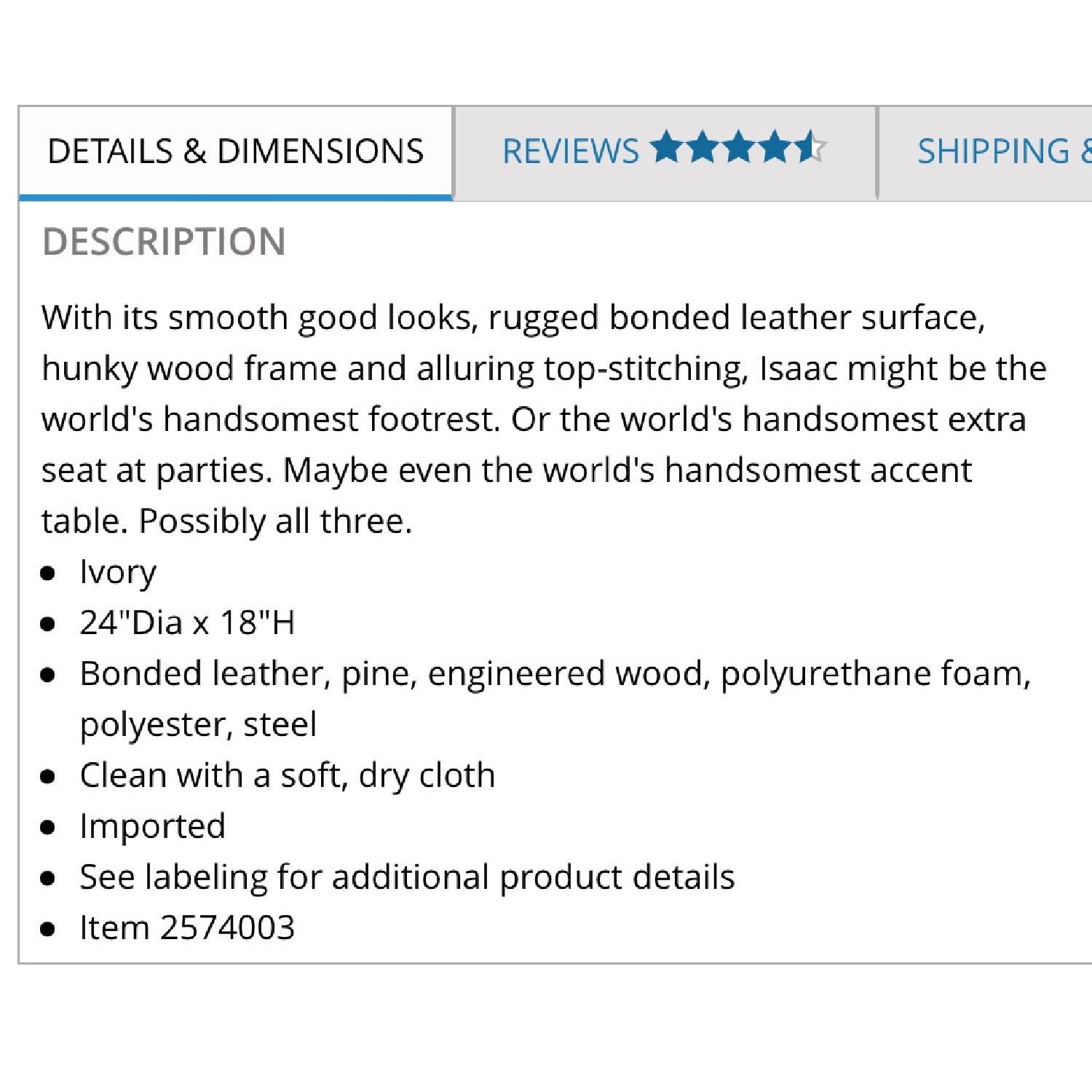Click the bullet dot beside Imported
The width and height of the screenshot is (1092, 1092).
tap(48, 828)
